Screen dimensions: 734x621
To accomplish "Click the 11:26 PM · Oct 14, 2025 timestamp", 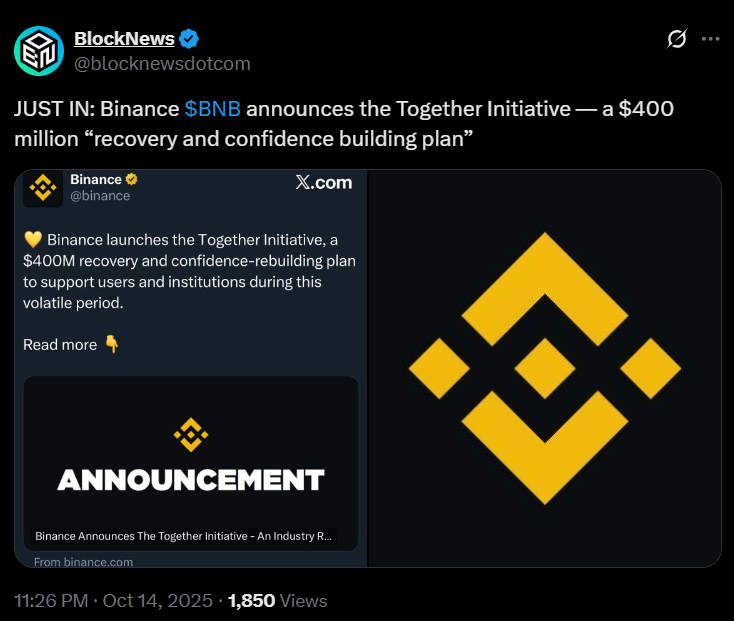I will click(113, 601).
